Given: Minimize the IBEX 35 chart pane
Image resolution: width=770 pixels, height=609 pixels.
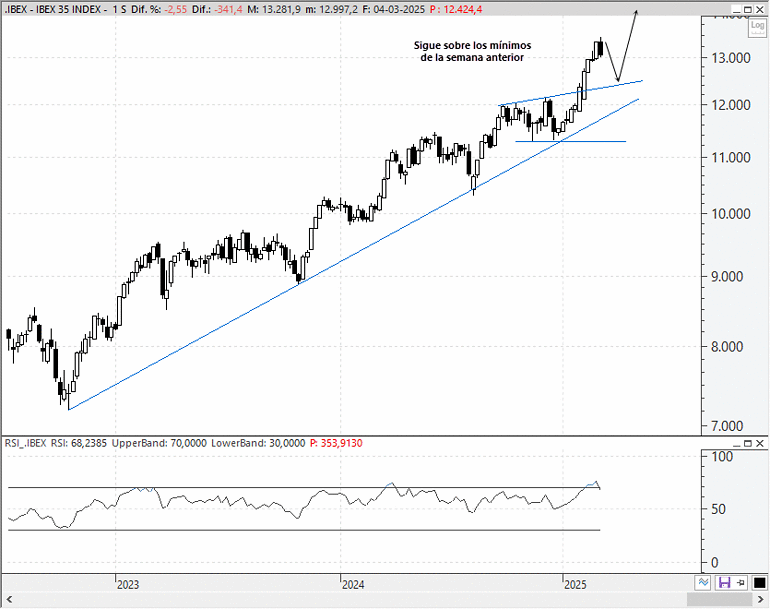Looking at the screenshot, I should pyautogui.click(x=736, y=9).
